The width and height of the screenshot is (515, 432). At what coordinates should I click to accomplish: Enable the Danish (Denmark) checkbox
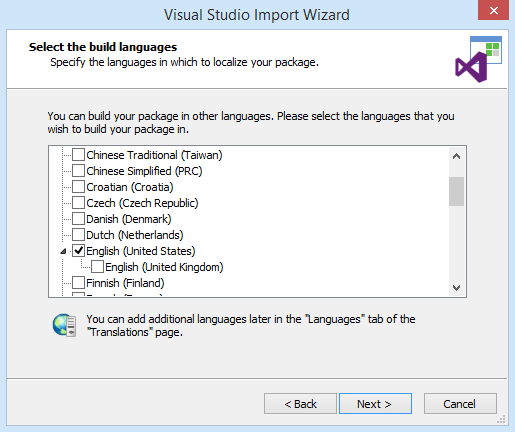[78, 219]
